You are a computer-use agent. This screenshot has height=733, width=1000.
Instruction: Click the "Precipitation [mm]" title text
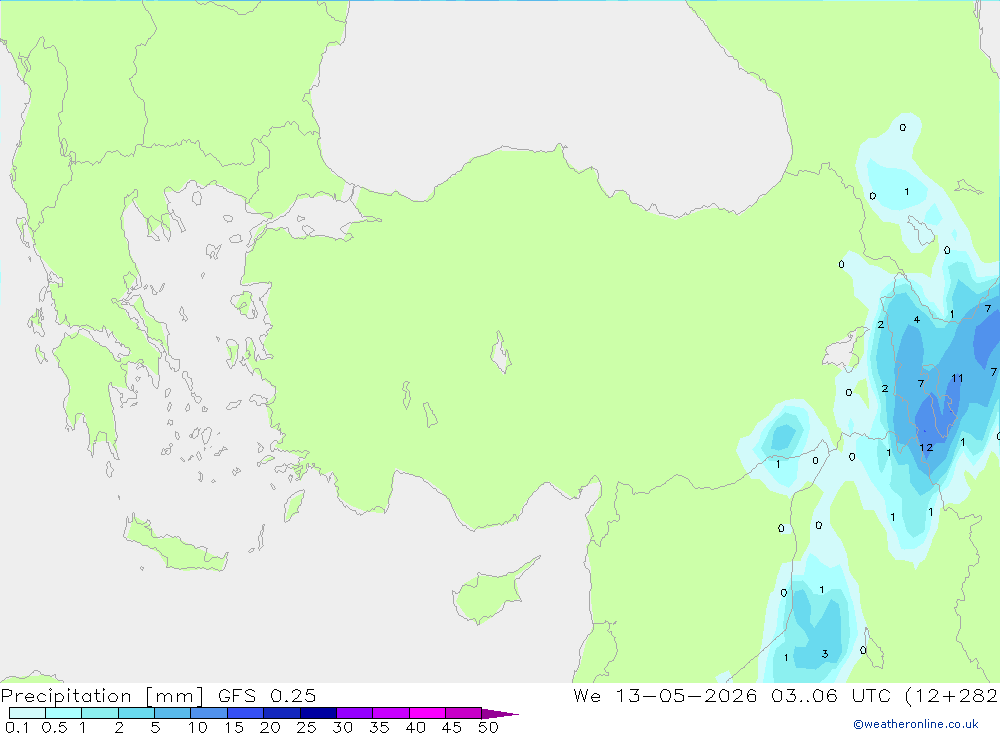click(102, 696)
